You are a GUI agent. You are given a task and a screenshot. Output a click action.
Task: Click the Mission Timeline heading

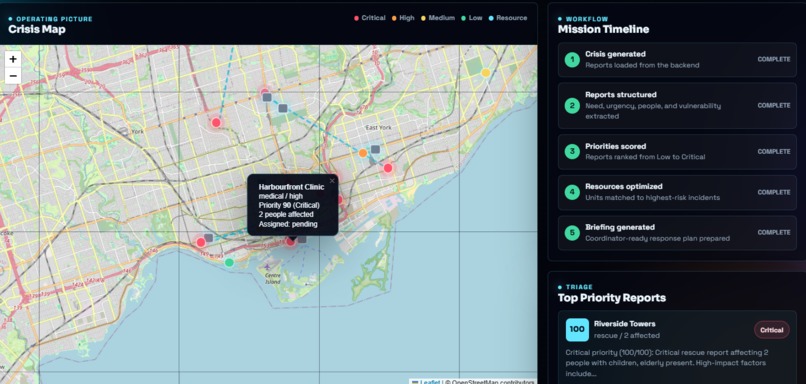(x=603, y=29)
